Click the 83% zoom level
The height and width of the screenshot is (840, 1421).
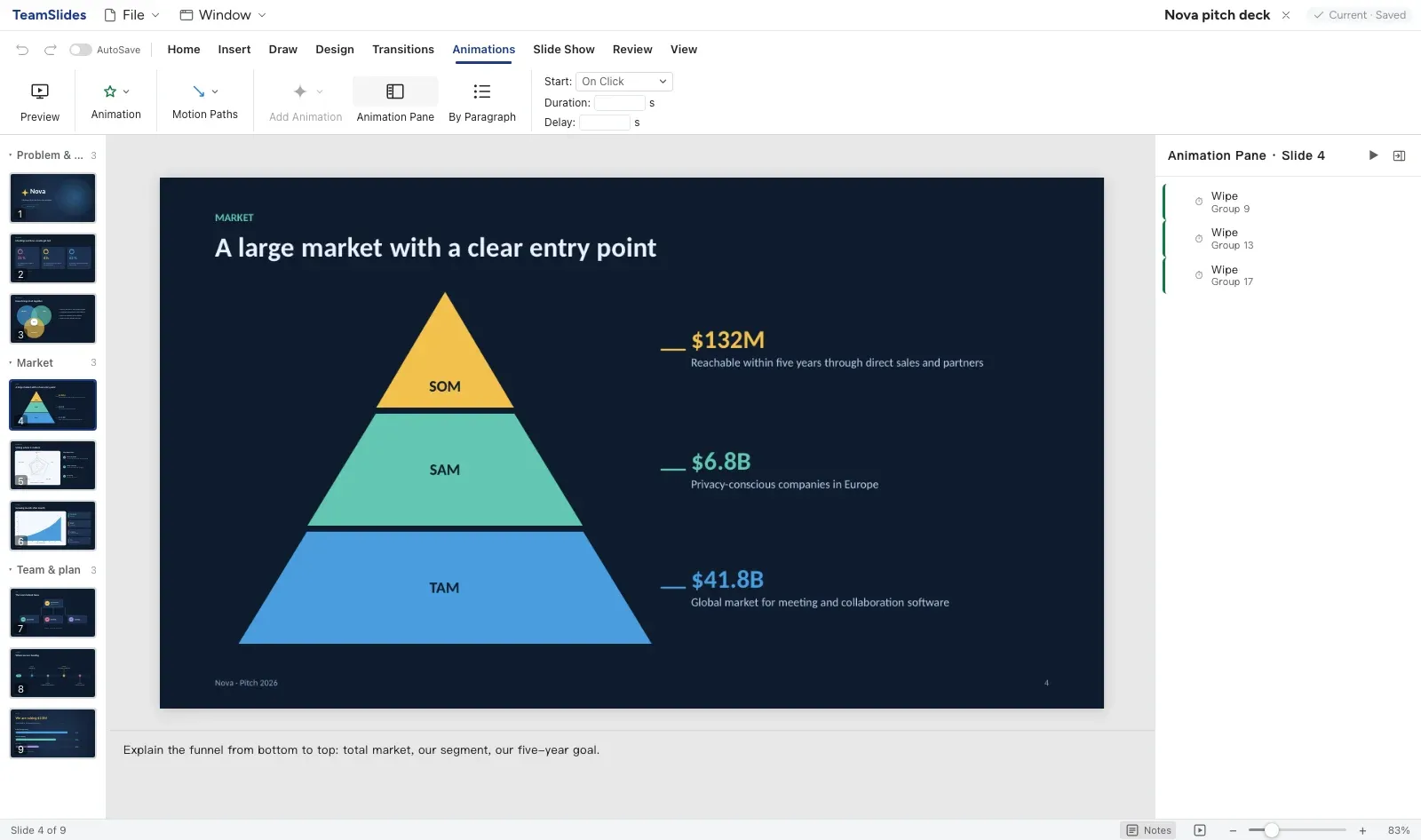tap(1399, 830)
